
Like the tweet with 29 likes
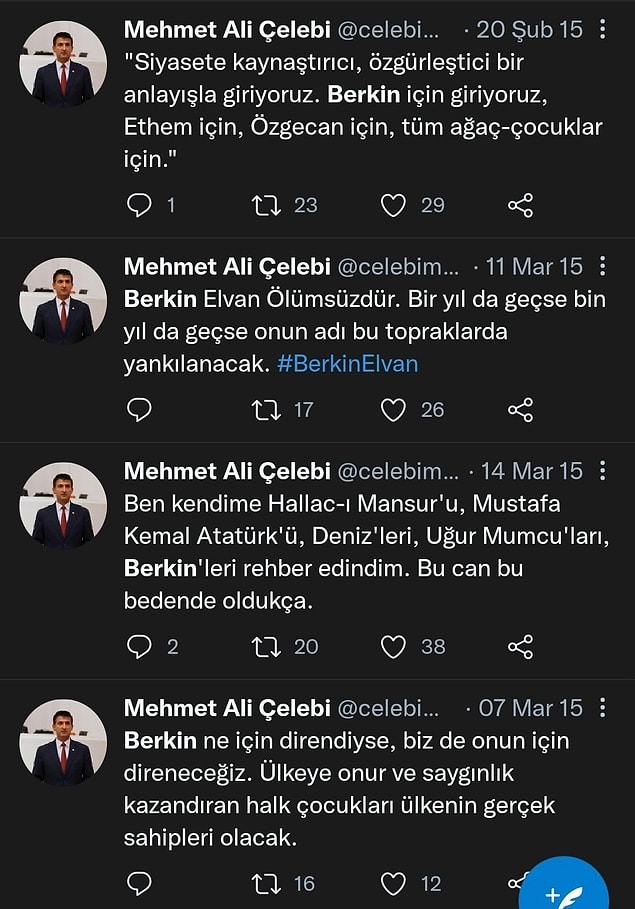(x=393, y=205)
